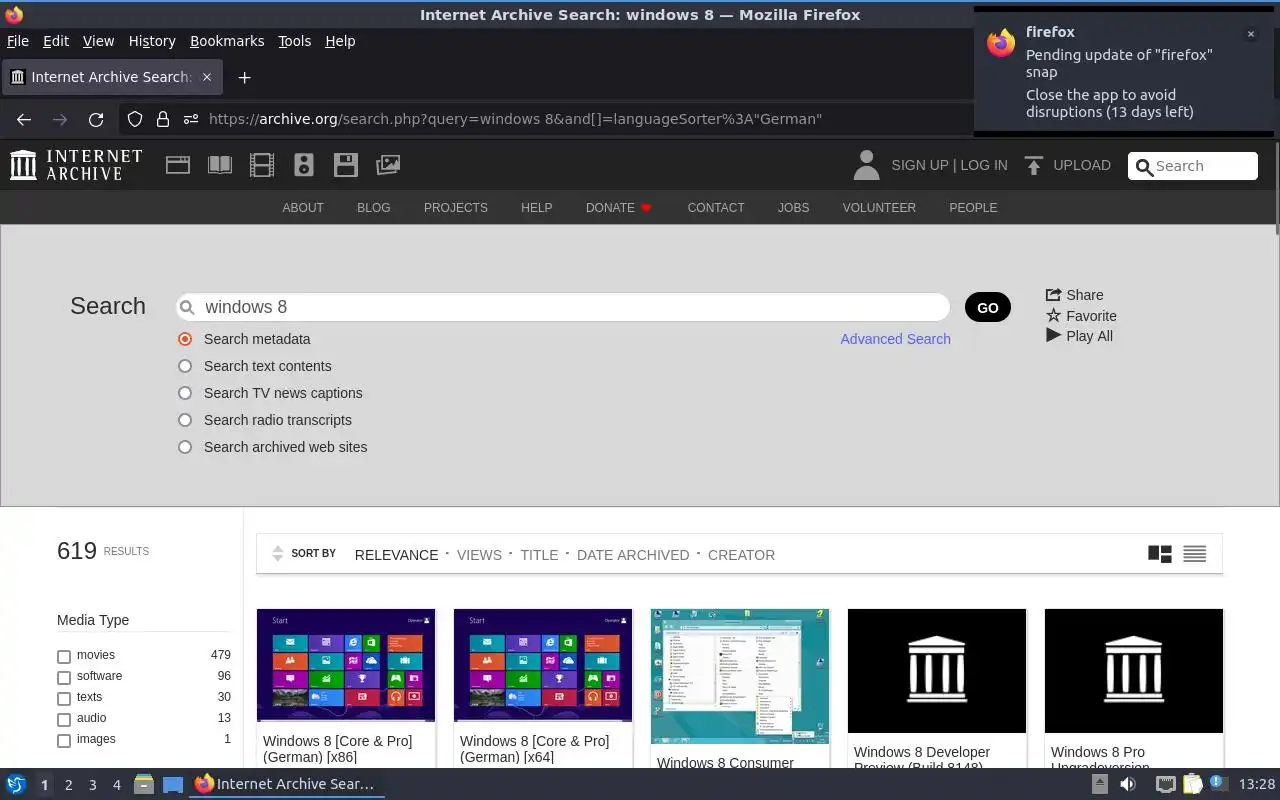
Task: Click the Share icon
Action: pos(1053,294)
